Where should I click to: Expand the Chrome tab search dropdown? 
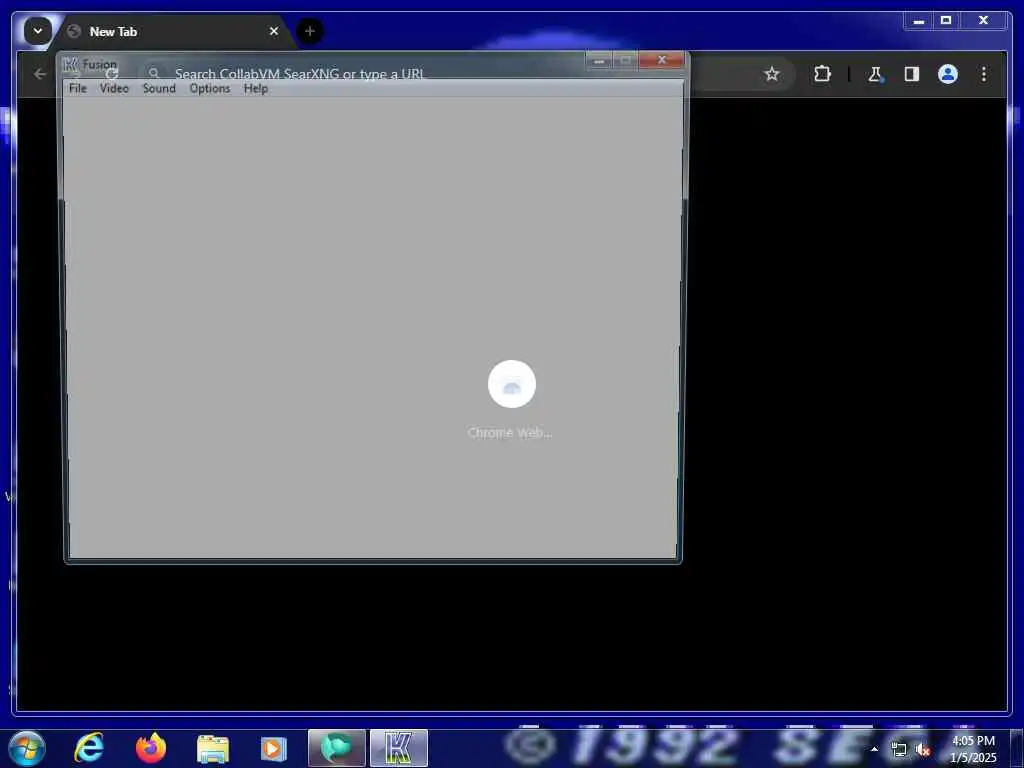tap(37, 31)
